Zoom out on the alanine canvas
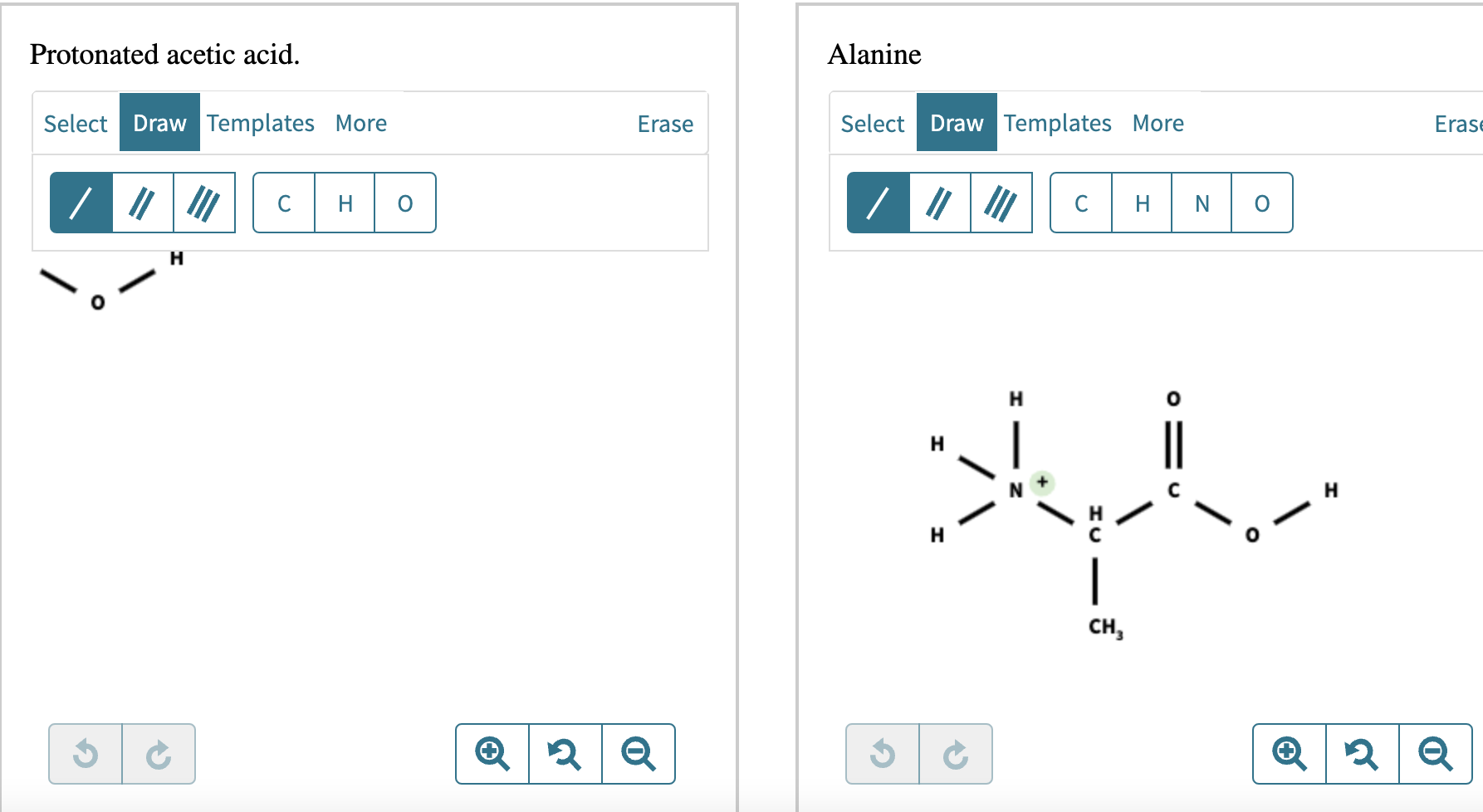The image size is (1483, 812). click(x=1435, y=754)
